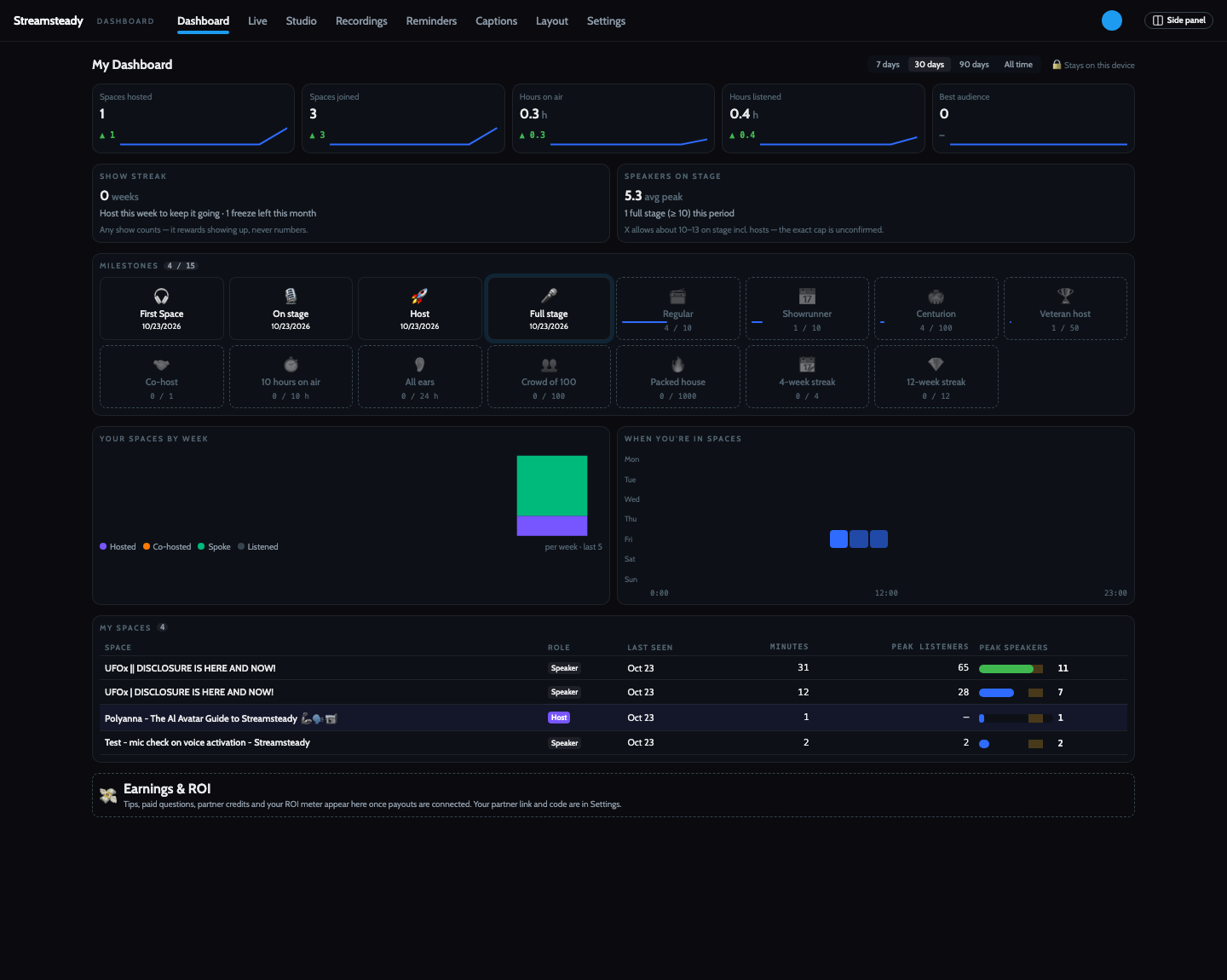Click the blue peak speakers bar for 28 listeners
Viewport: 1227px width, 980px height.
996,693
